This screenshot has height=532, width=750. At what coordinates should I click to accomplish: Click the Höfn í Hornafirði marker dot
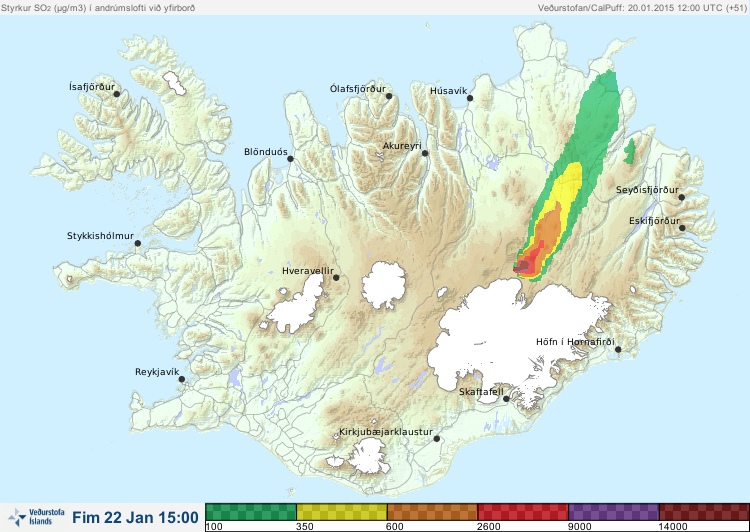(618, 350)
